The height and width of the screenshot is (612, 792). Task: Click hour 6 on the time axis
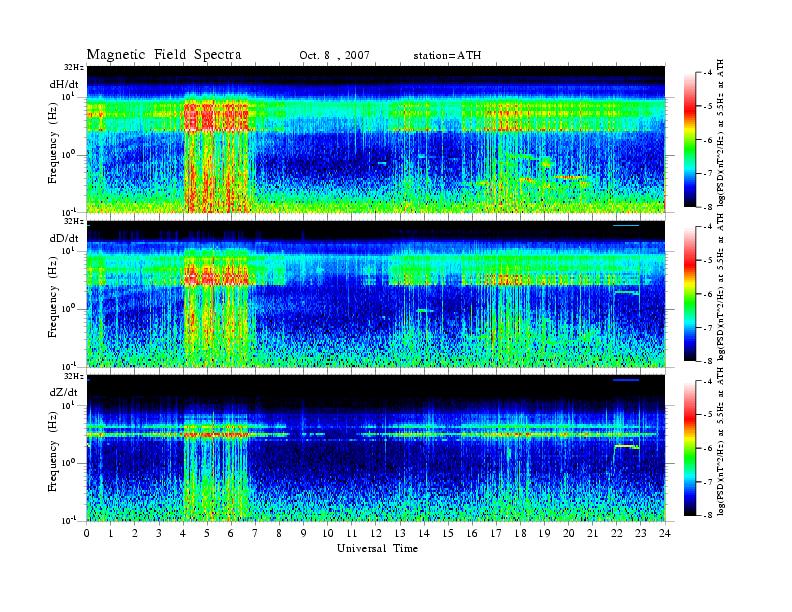point(231,534)
